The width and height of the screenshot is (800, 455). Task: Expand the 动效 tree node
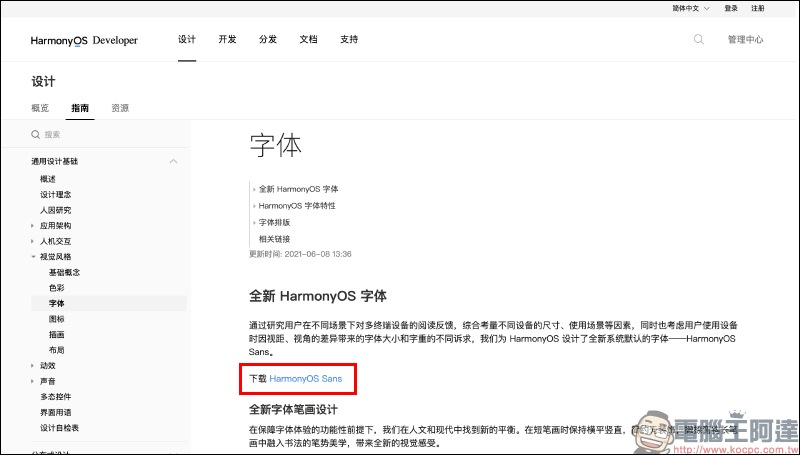pyautogui.click(x=33, y=366)
